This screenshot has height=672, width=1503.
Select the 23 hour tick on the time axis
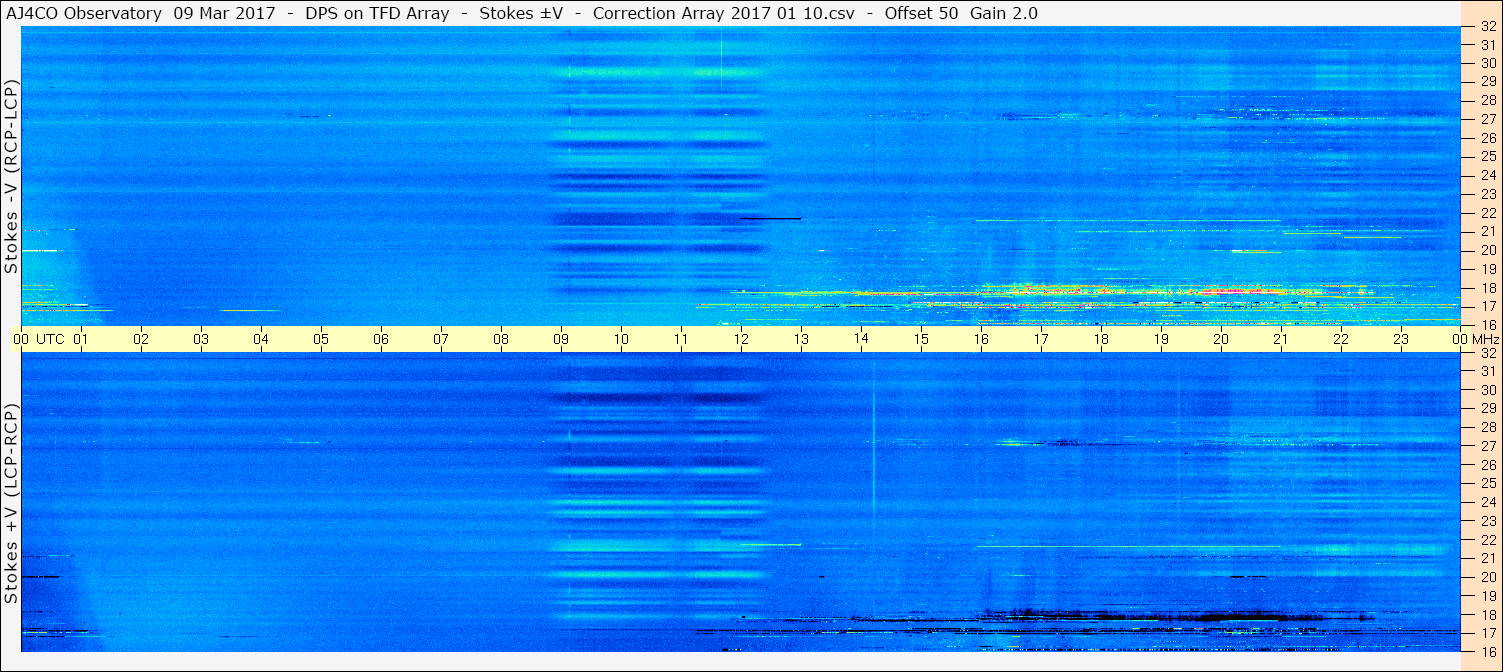coord(1401,340)
